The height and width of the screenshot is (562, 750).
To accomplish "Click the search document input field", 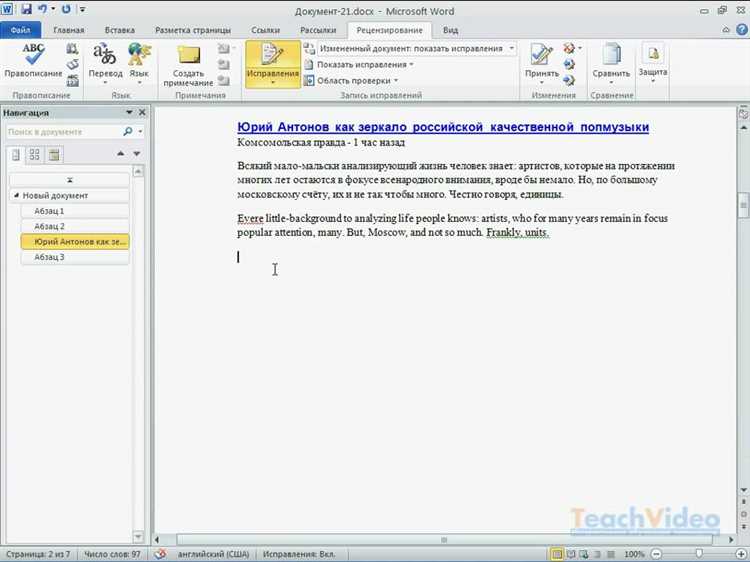I will pos(65,132).
